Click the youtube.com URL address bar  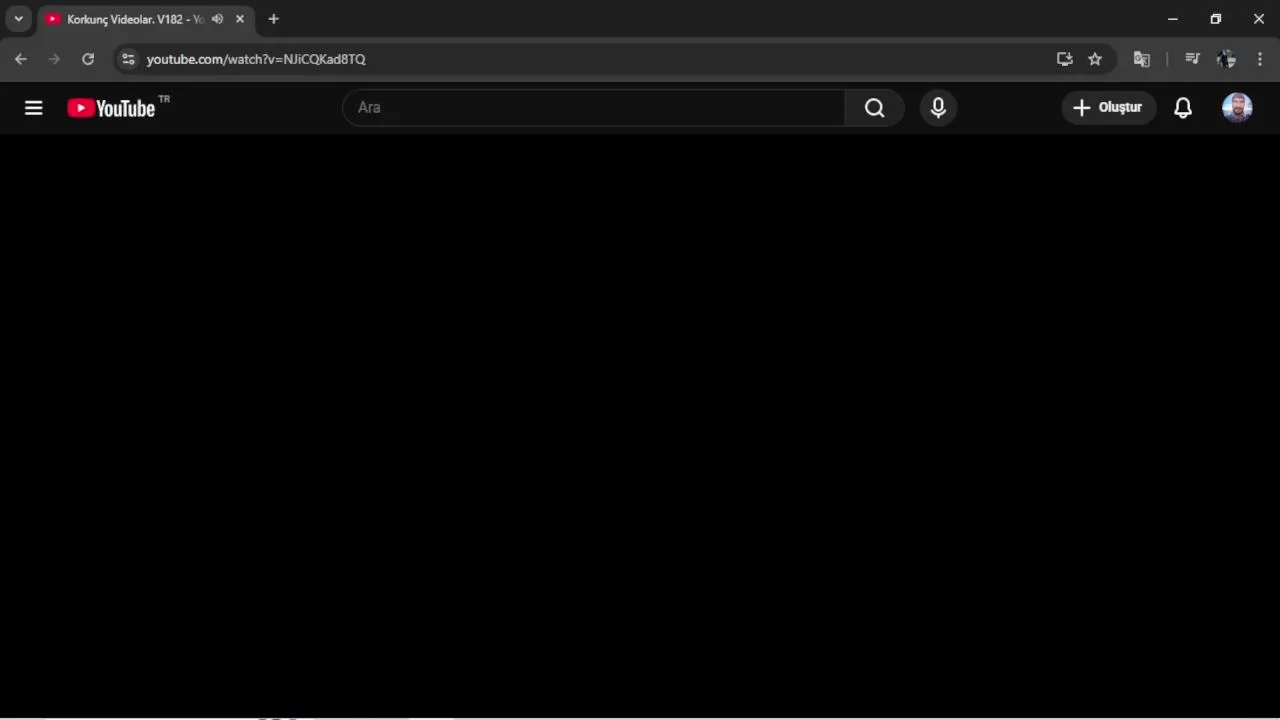[x=256, y=59]
